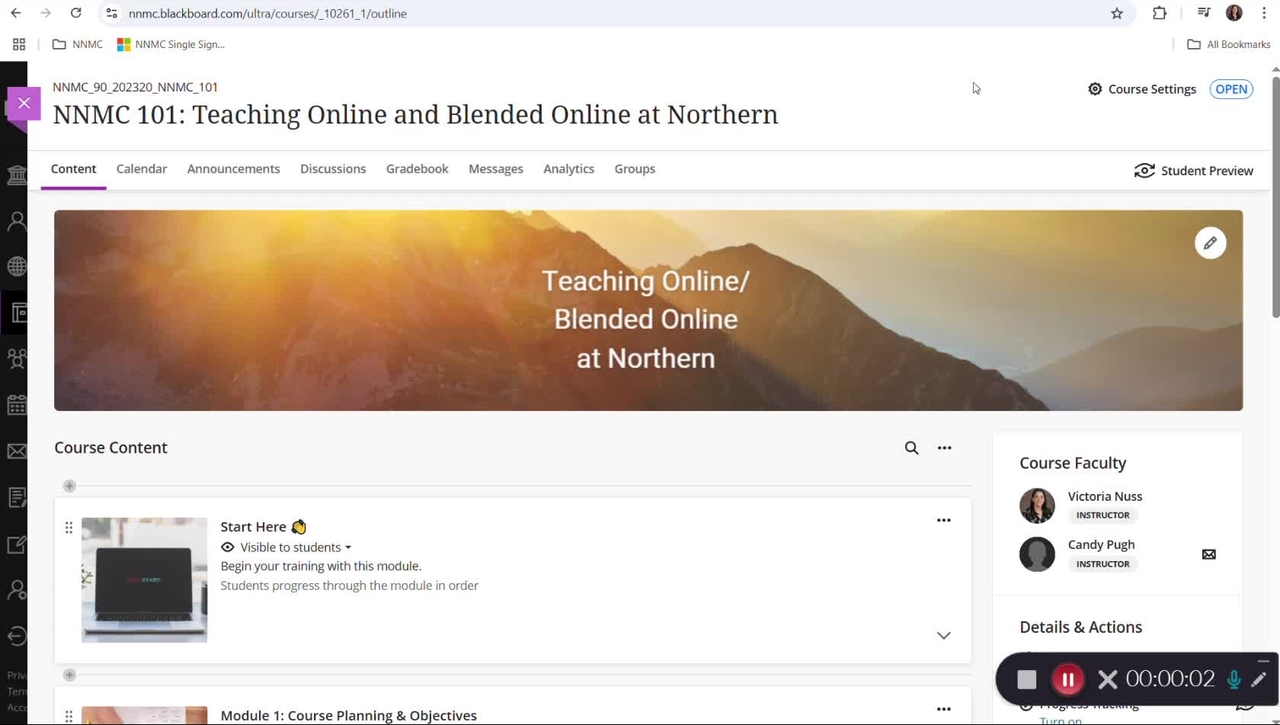
Task: Grab the Start Here module drag handle
Action: coord(69,527)
